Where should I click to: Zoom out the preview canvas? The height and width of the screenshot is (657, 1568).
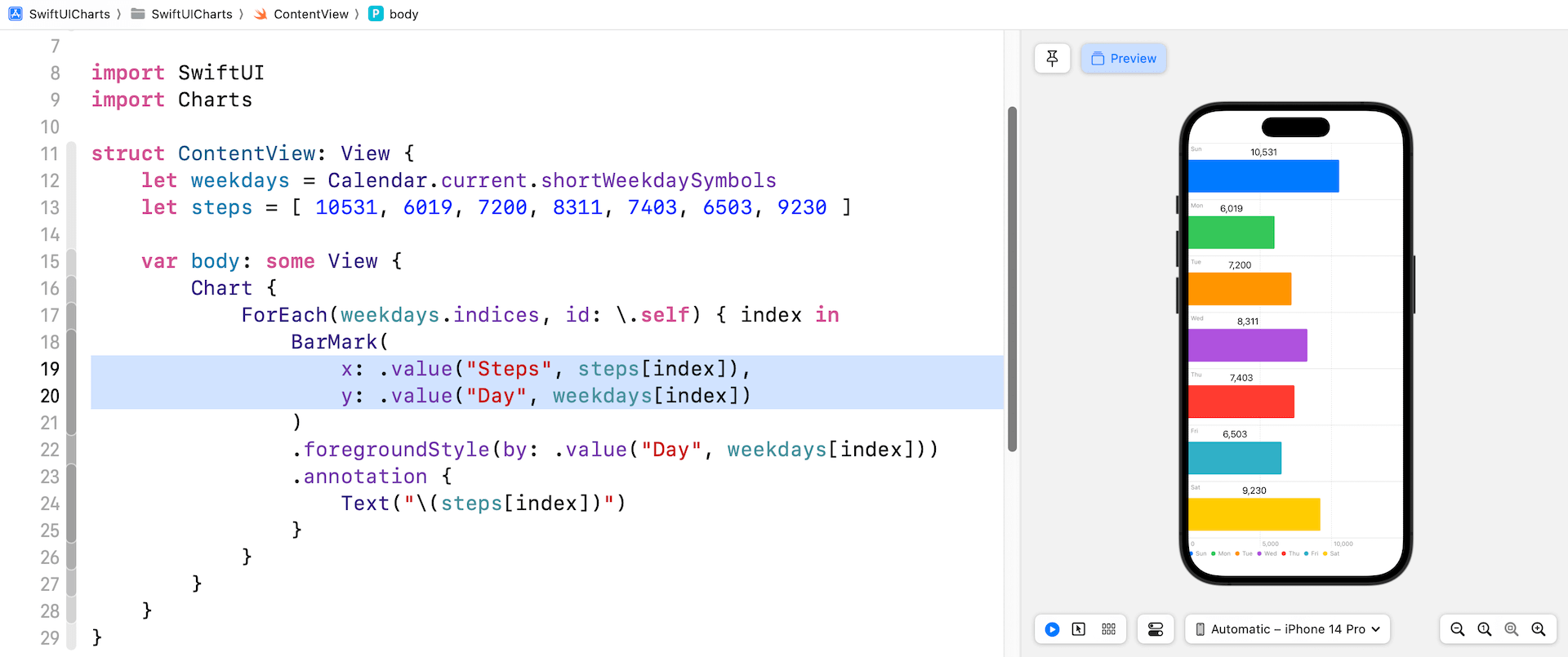(x=1457, y=629)
